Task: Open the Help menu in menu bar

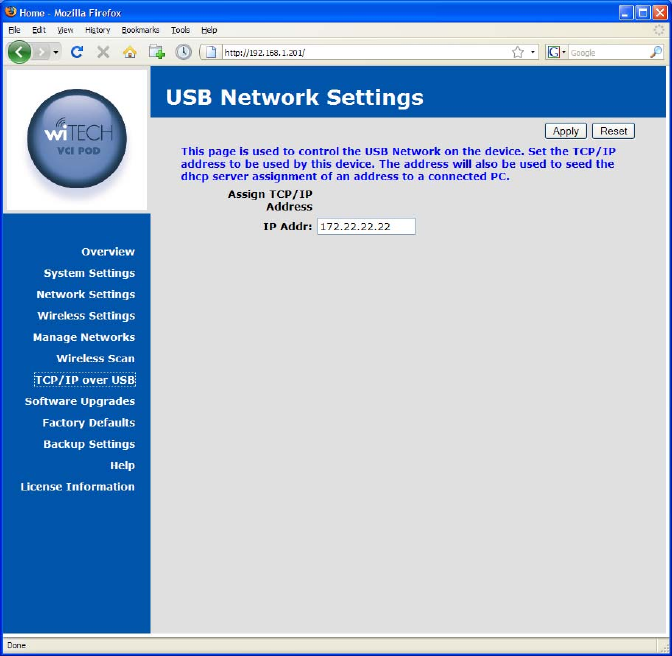Action: click(x=209, y=30)
